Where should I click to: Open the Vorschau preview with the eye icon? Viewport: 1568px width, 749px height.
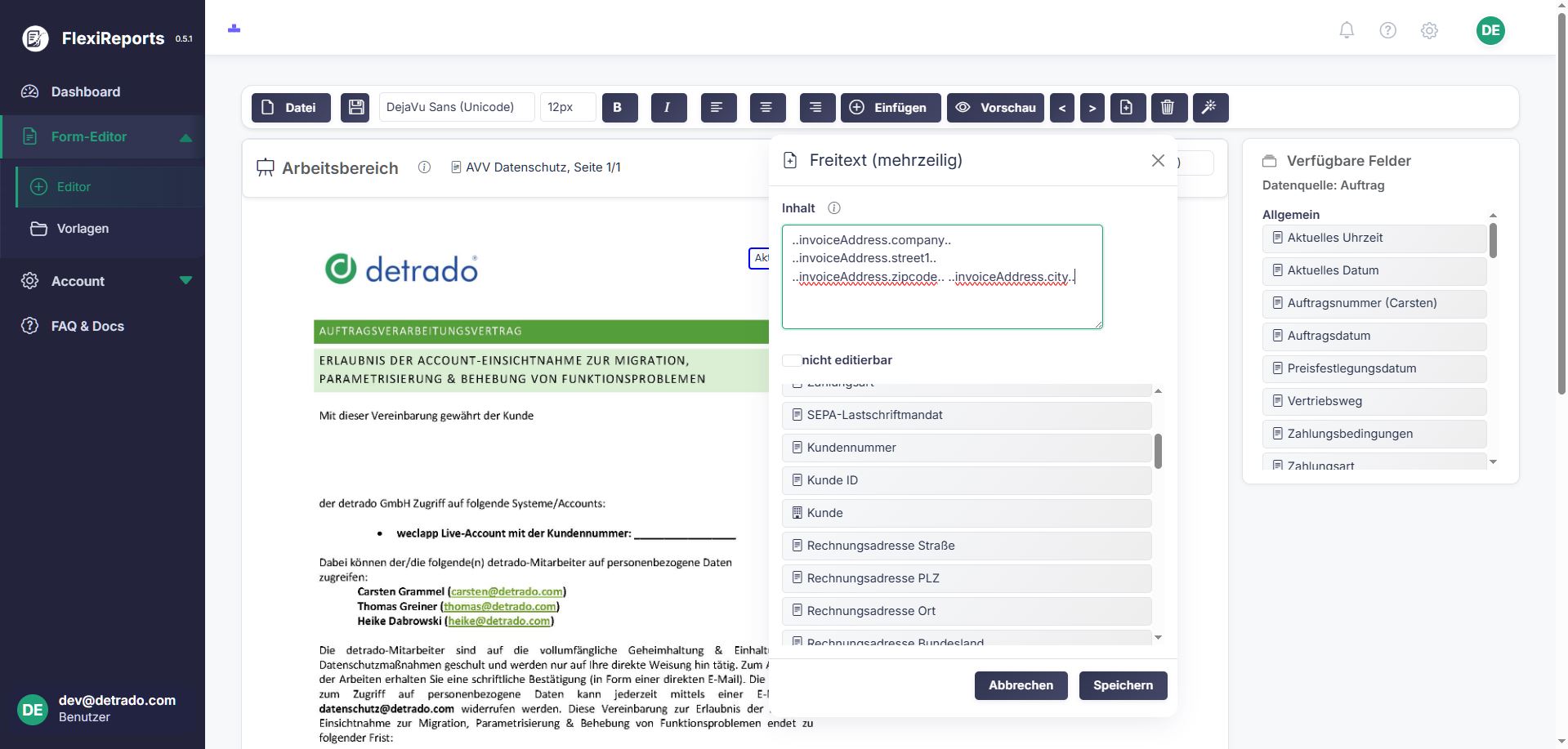tap(995, 107)
